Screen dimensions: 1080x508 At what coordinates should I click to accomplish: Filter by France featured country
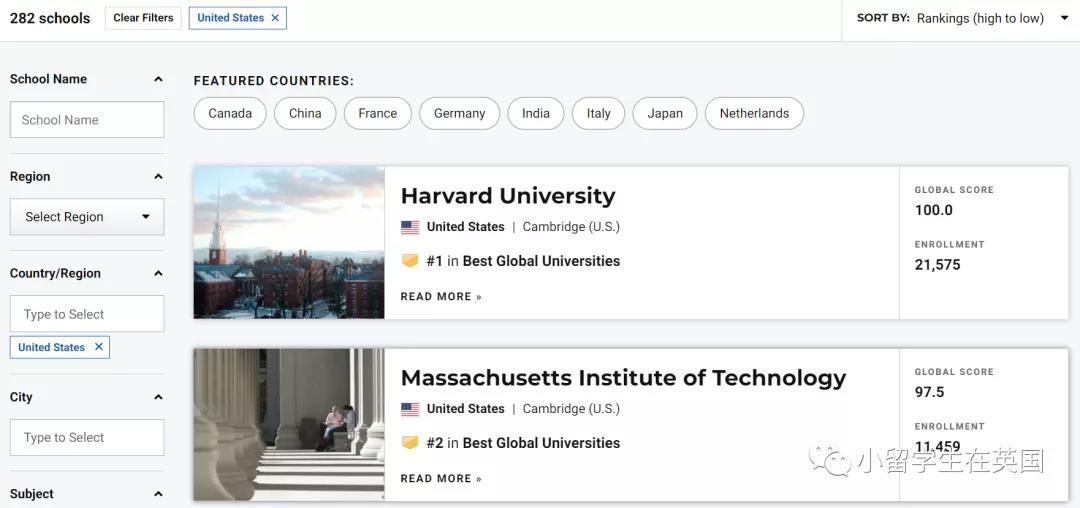[x=377, y=114]
